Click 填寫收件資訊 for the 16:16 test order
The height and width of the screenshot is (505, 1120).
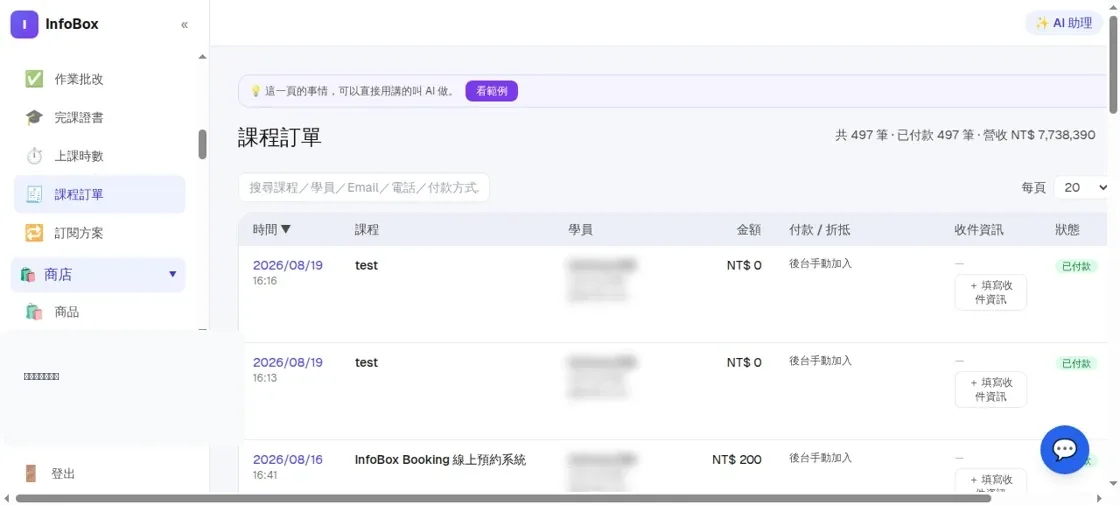point(991,292)
